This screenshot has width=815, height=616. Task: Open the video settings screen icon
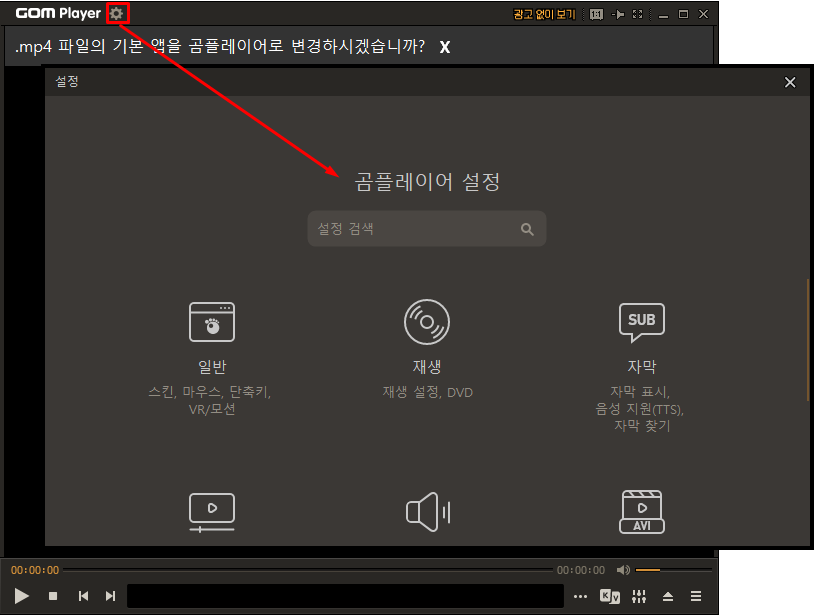click(212, 513)
